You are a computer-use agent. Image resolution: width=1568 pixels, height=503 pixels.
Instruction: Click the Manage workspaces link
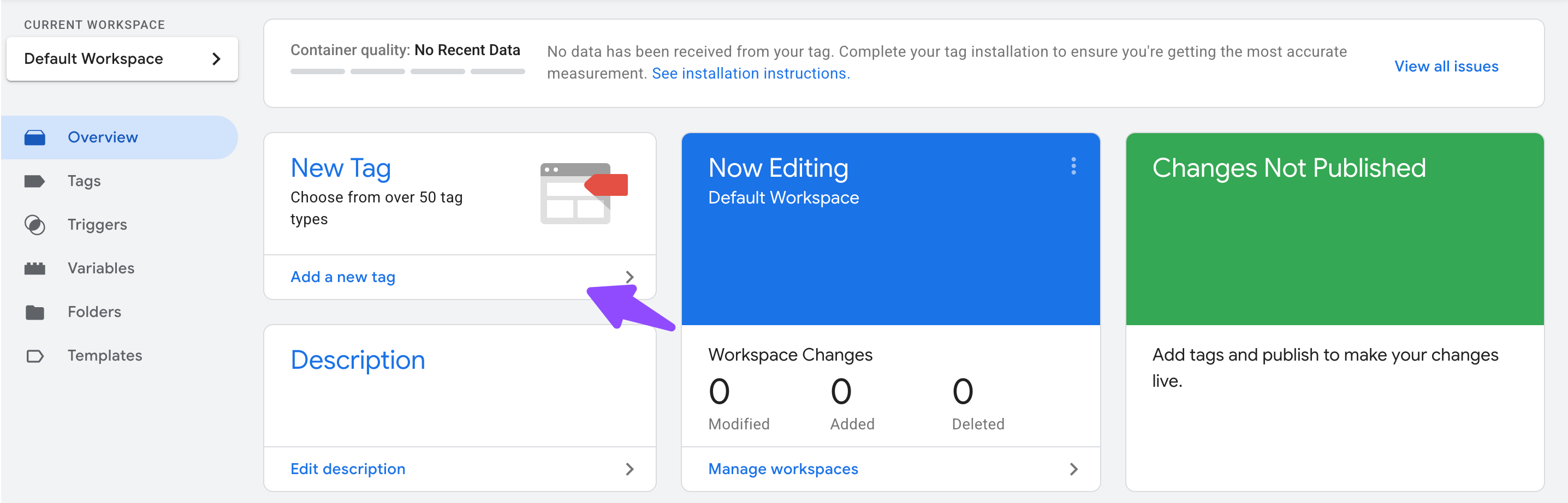coord(783,469)
